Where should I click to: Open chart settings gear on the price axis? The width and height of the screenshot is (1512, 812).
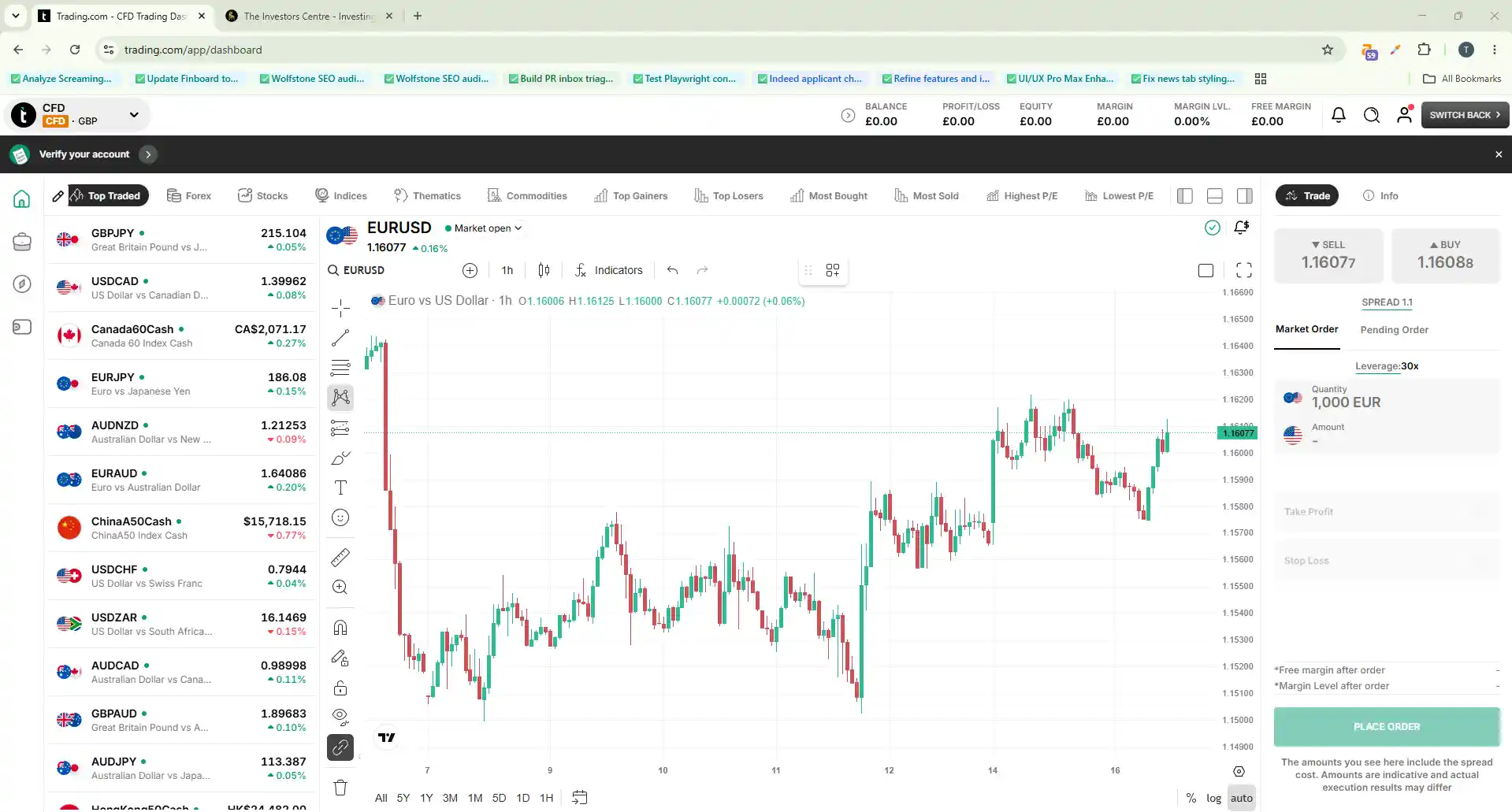click(1239, 772)
